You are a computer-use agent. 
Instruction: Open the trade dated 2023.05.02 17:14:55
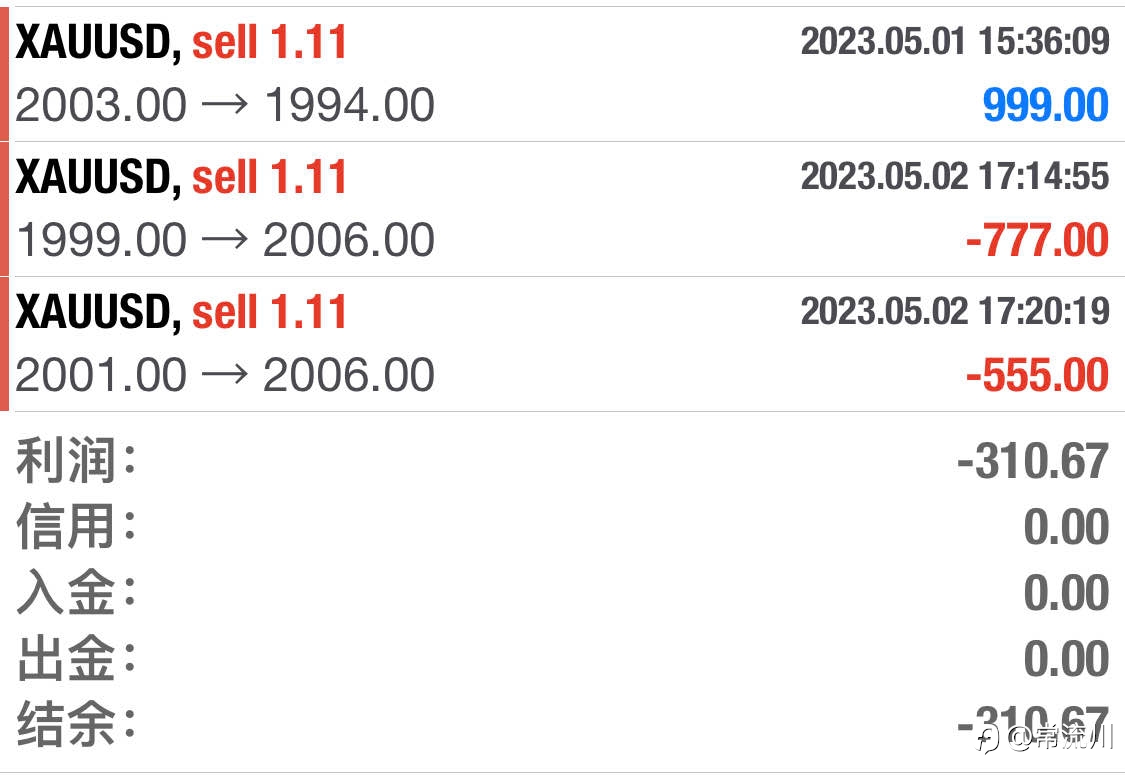click(955, 176)
